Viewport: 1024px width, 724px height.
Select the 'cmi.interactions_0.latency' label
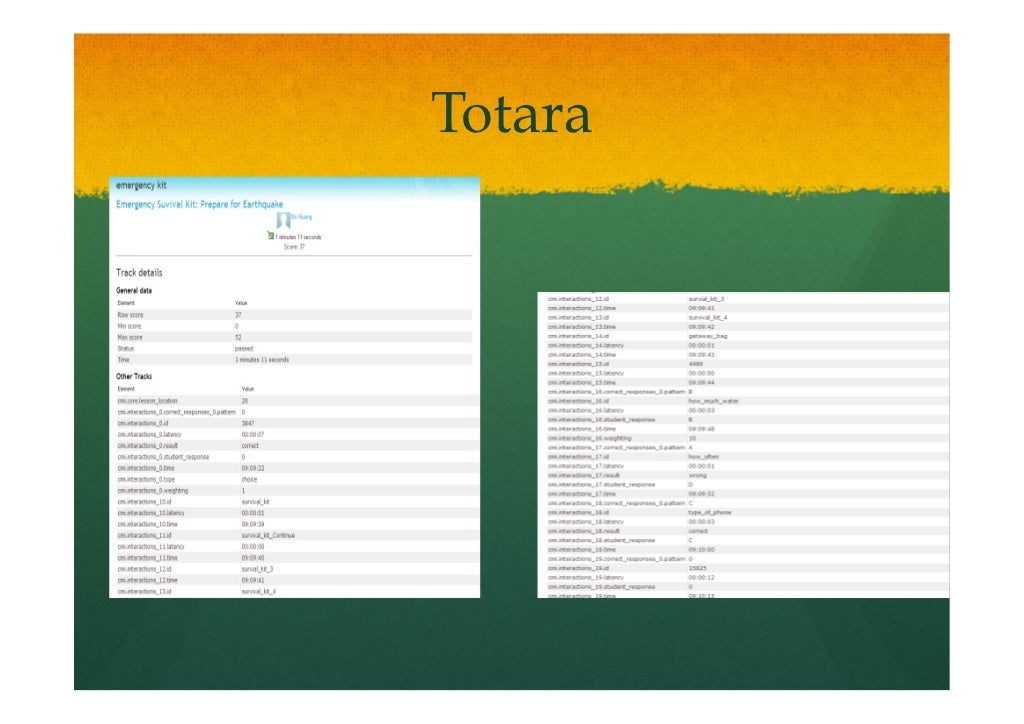[x=150, y=434]
